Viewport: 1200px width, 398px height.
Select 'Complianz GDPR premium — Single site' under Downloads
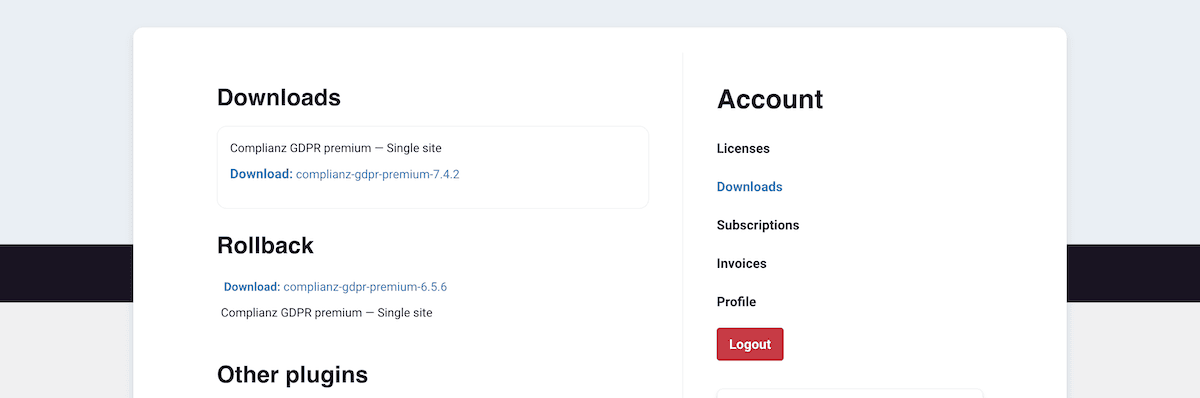coord(336,148)
